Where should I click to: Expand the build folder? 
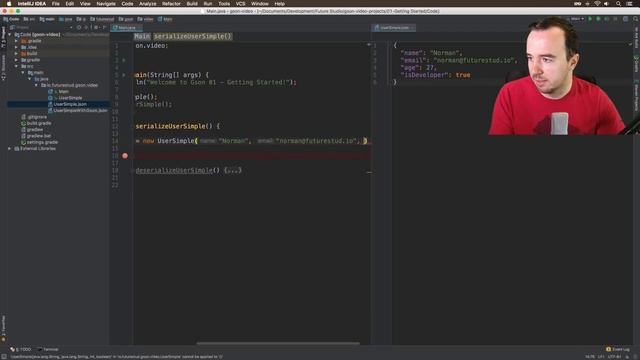pos(16,53)
